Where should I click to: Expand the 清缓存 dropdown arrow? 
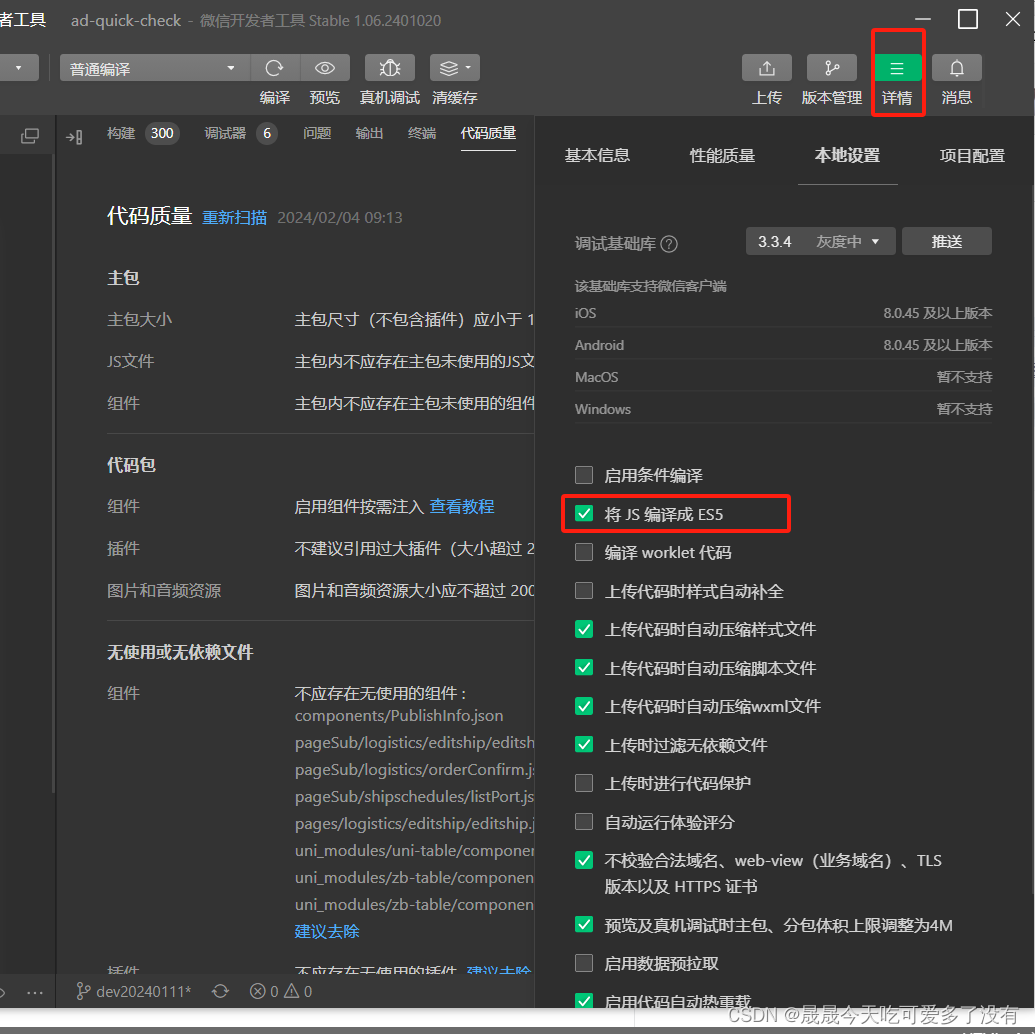(x=470, y=67)
